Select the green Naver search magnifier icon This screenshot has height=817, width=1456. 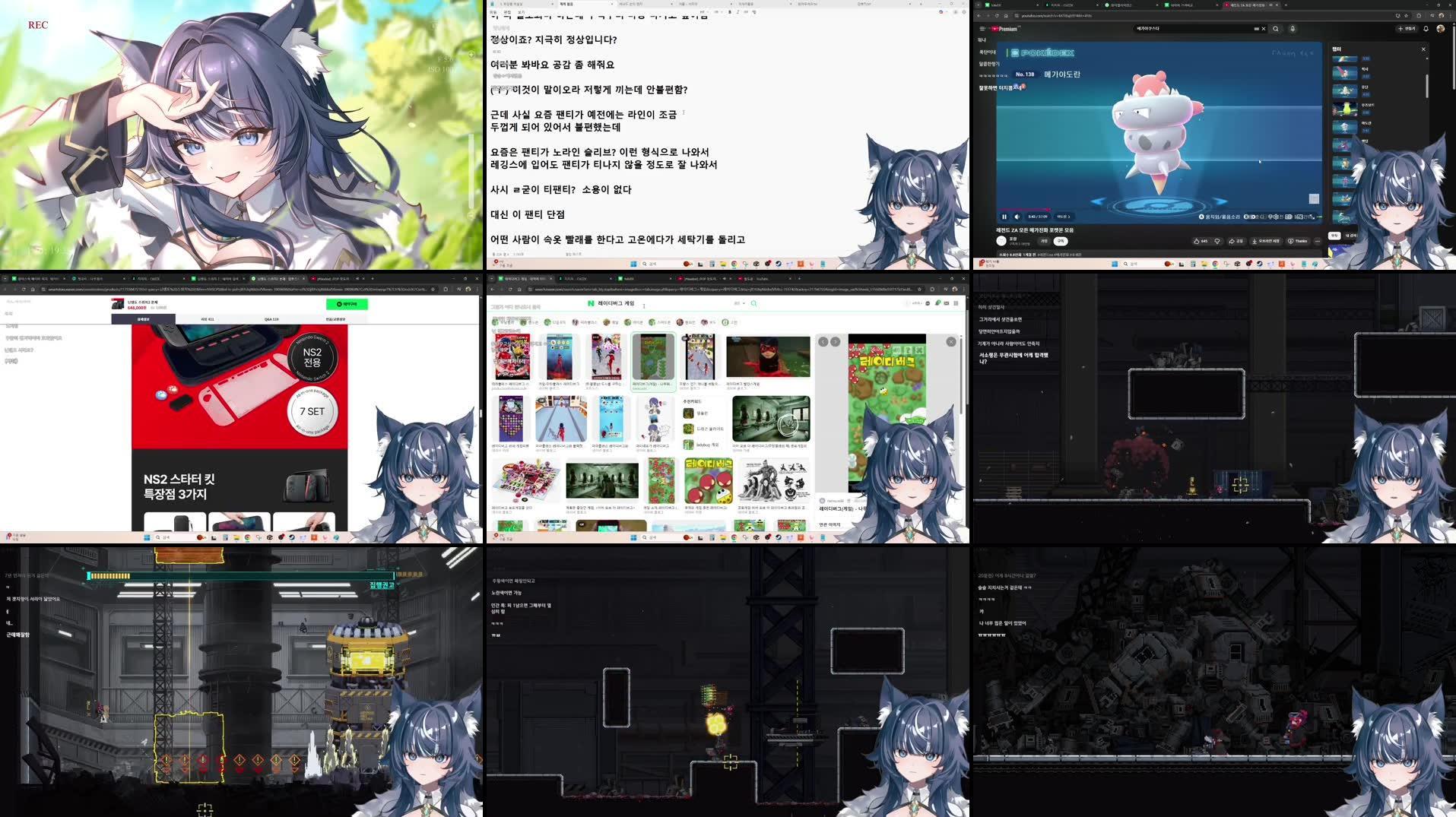tap(753, 303)
